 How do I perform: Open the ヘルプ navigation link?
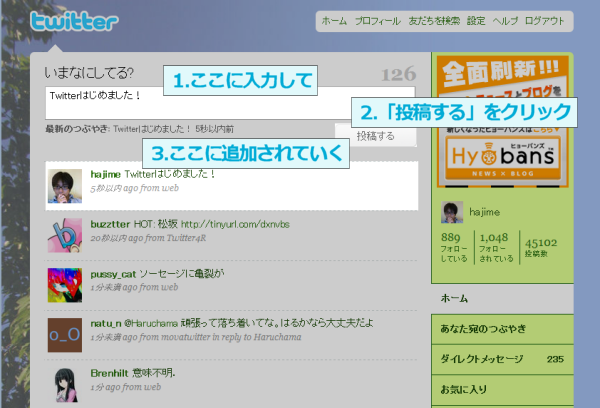click(505, 21)
